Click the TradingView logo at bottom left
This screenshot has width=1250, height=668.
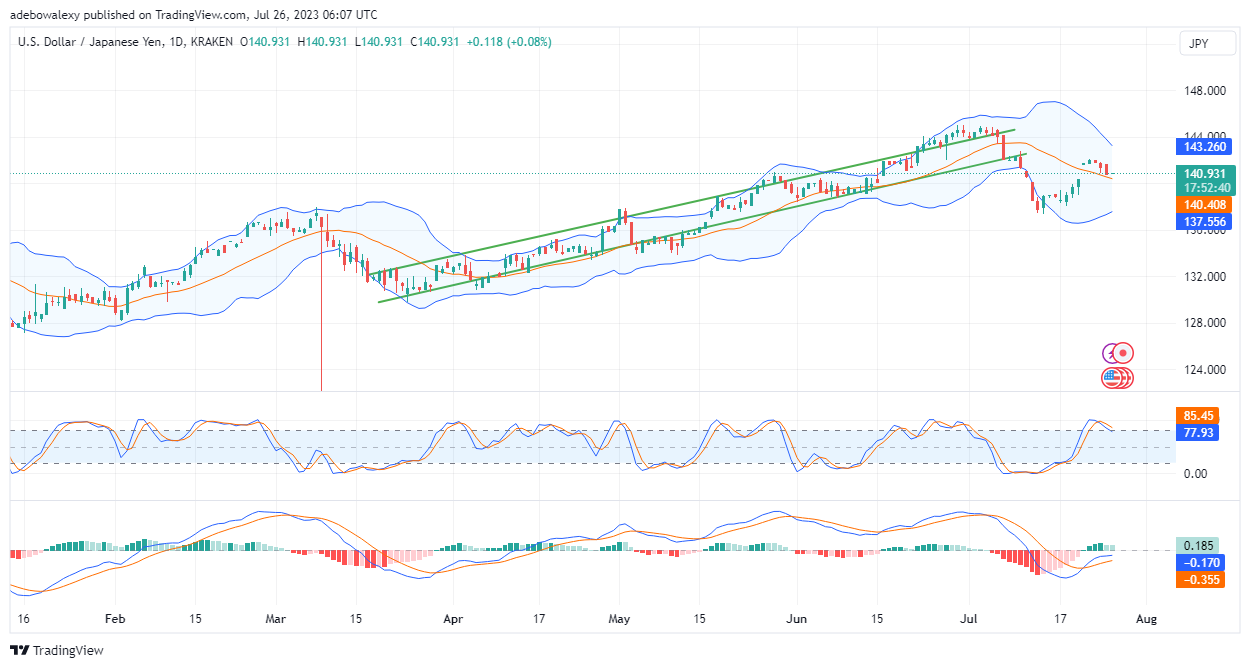[x=57, y=651]
